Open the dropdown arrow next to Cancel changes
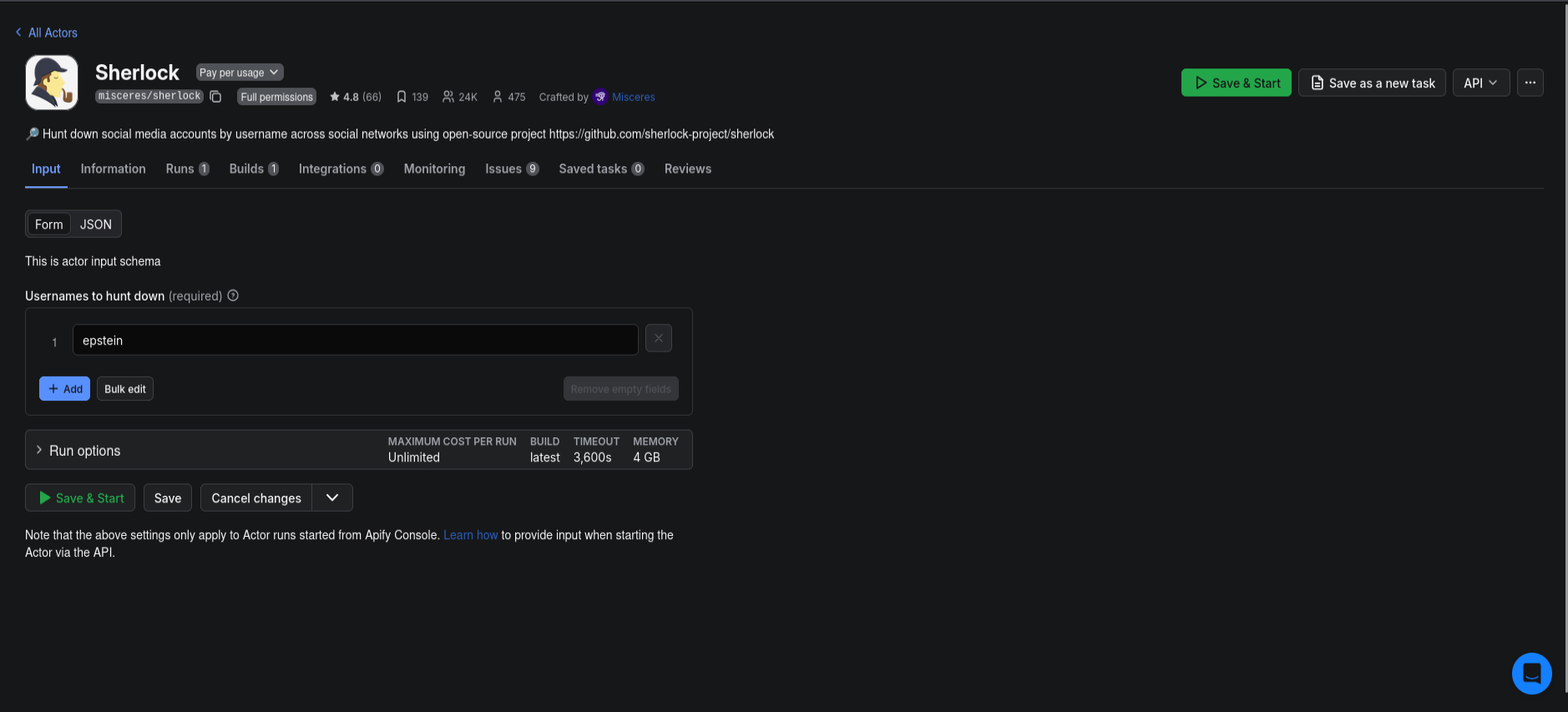This screenshot has height=712, width=1568. pos(332,498)
